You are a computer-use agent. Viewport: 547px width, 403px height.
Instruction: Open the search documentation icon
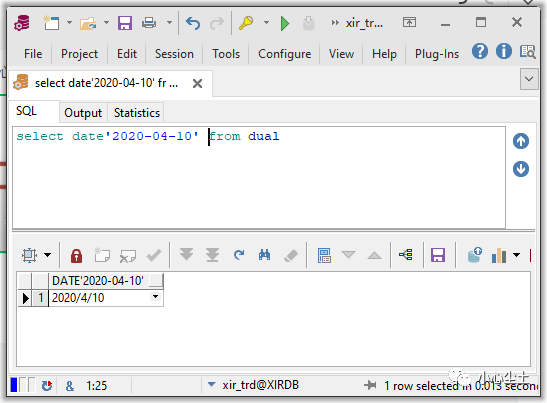527,52
